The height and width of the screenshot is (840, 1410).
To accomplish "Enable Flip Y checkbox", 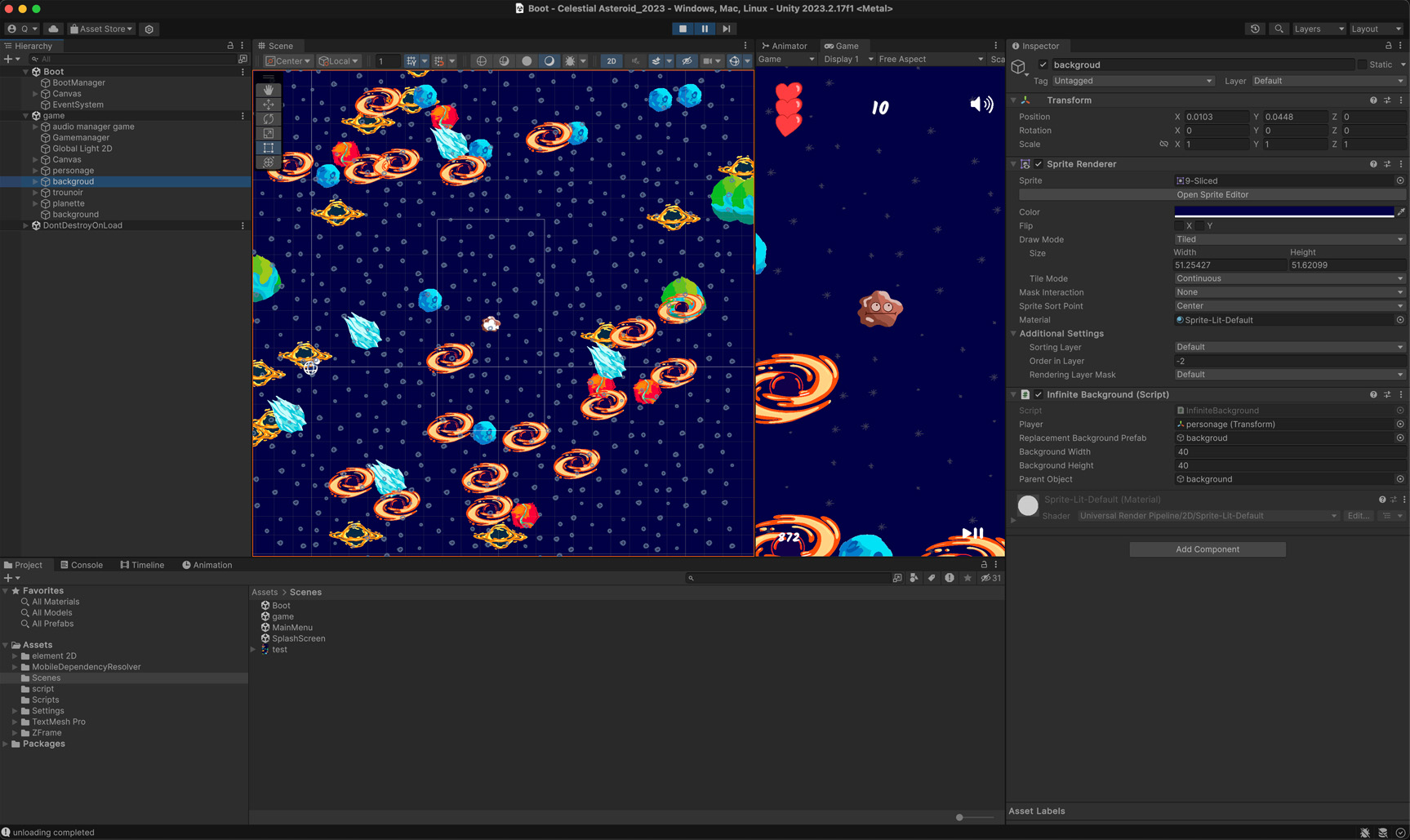I will click(1200, 226).
